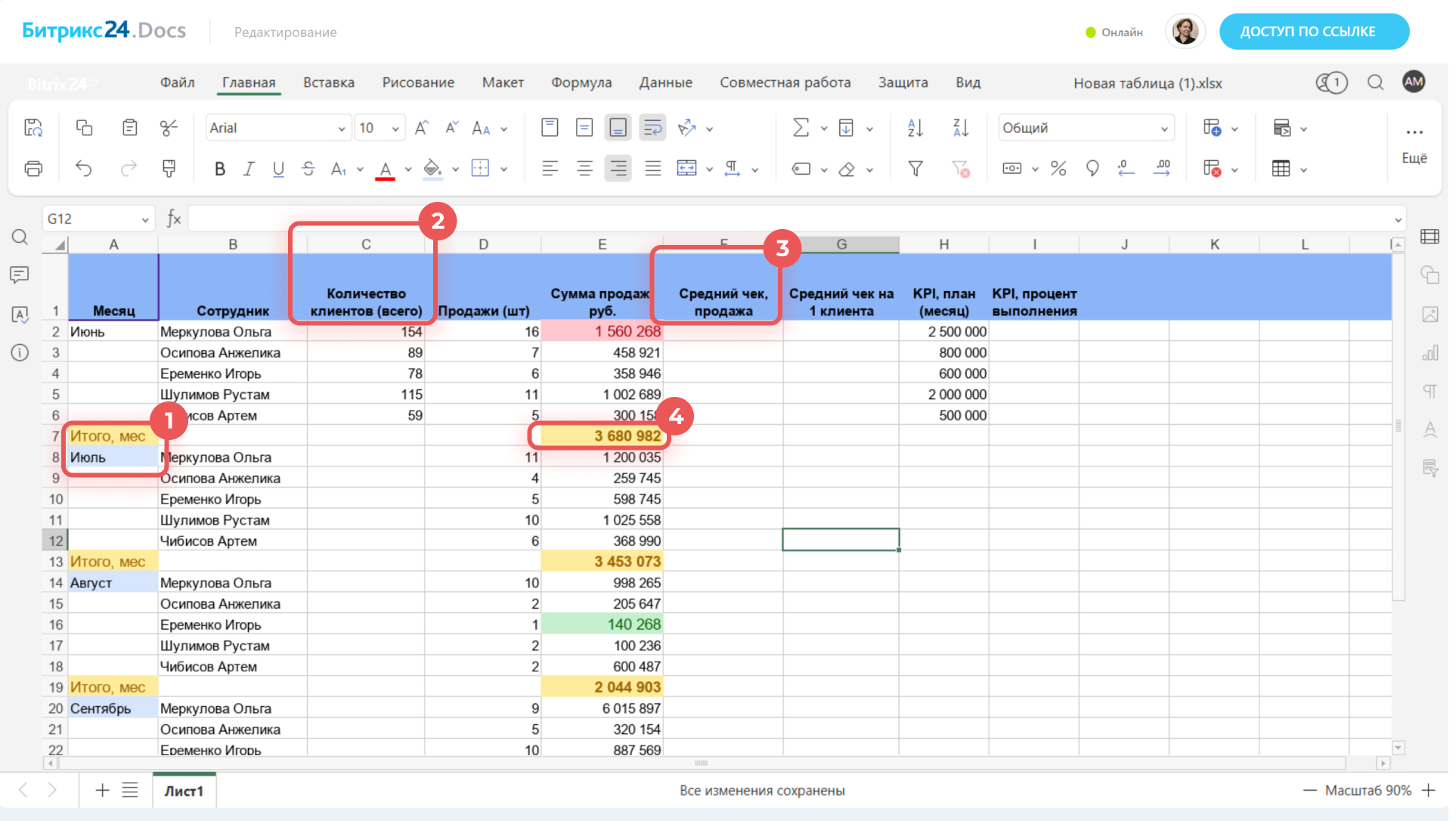Expand the Общий number format dropdown
The width and height of the screenshot is (1456, 821).
coord(1163,129)
